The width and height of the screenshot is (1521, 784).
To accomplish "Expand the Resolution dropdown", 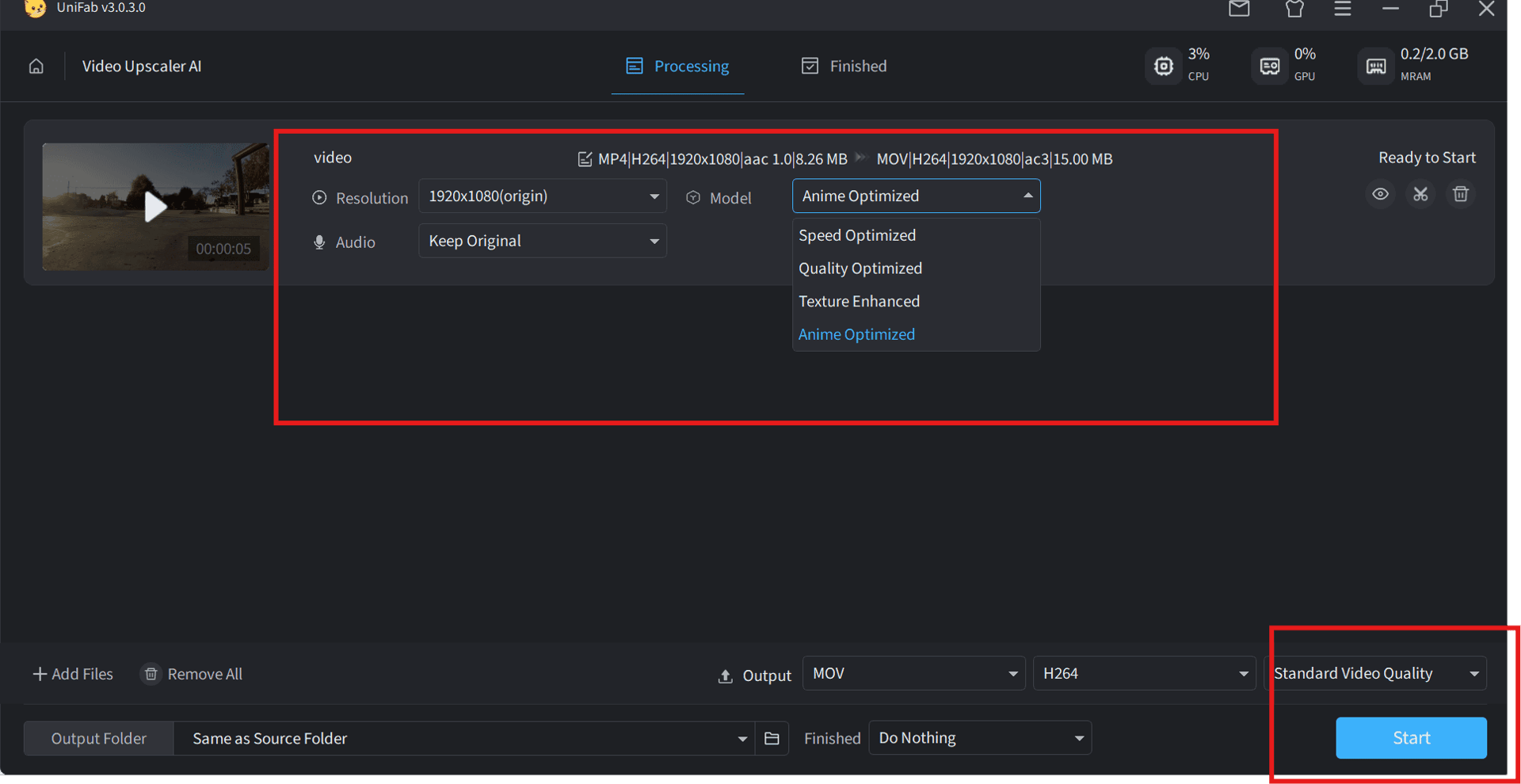I will tap(543, 196).
